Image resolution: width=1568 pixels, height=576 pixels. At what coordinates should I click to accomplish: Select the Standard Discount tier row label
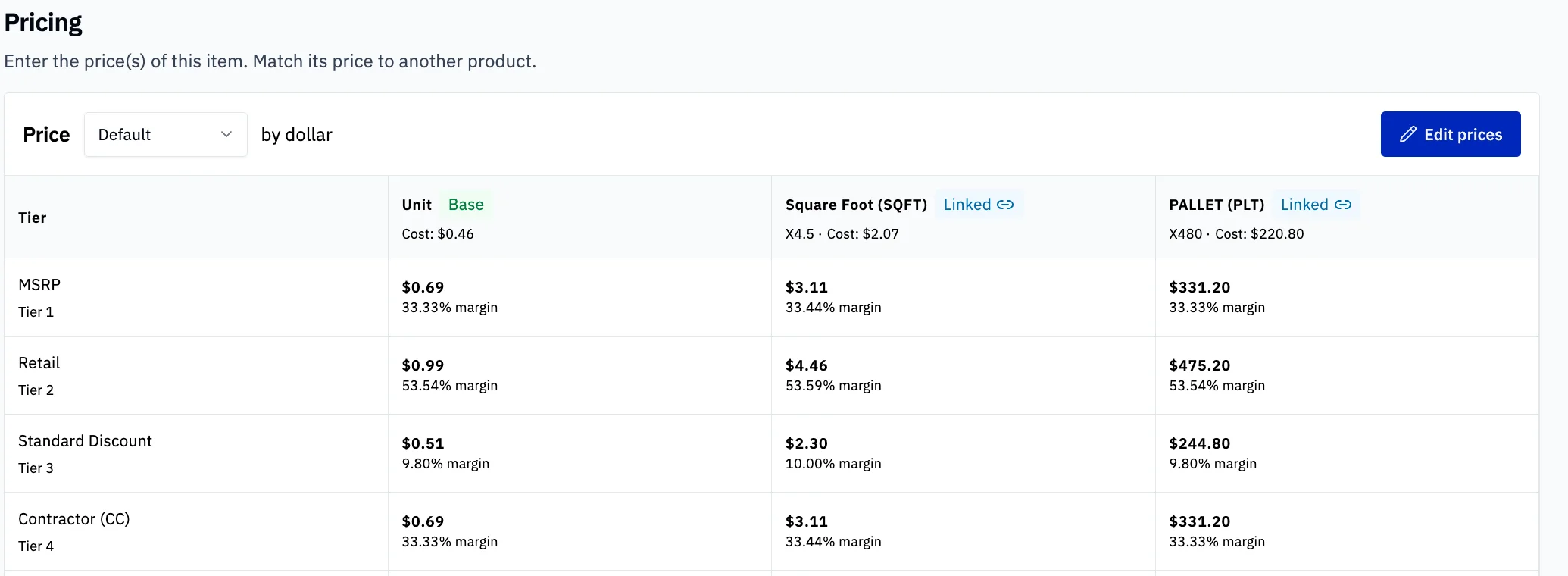(x=85, y=441)
